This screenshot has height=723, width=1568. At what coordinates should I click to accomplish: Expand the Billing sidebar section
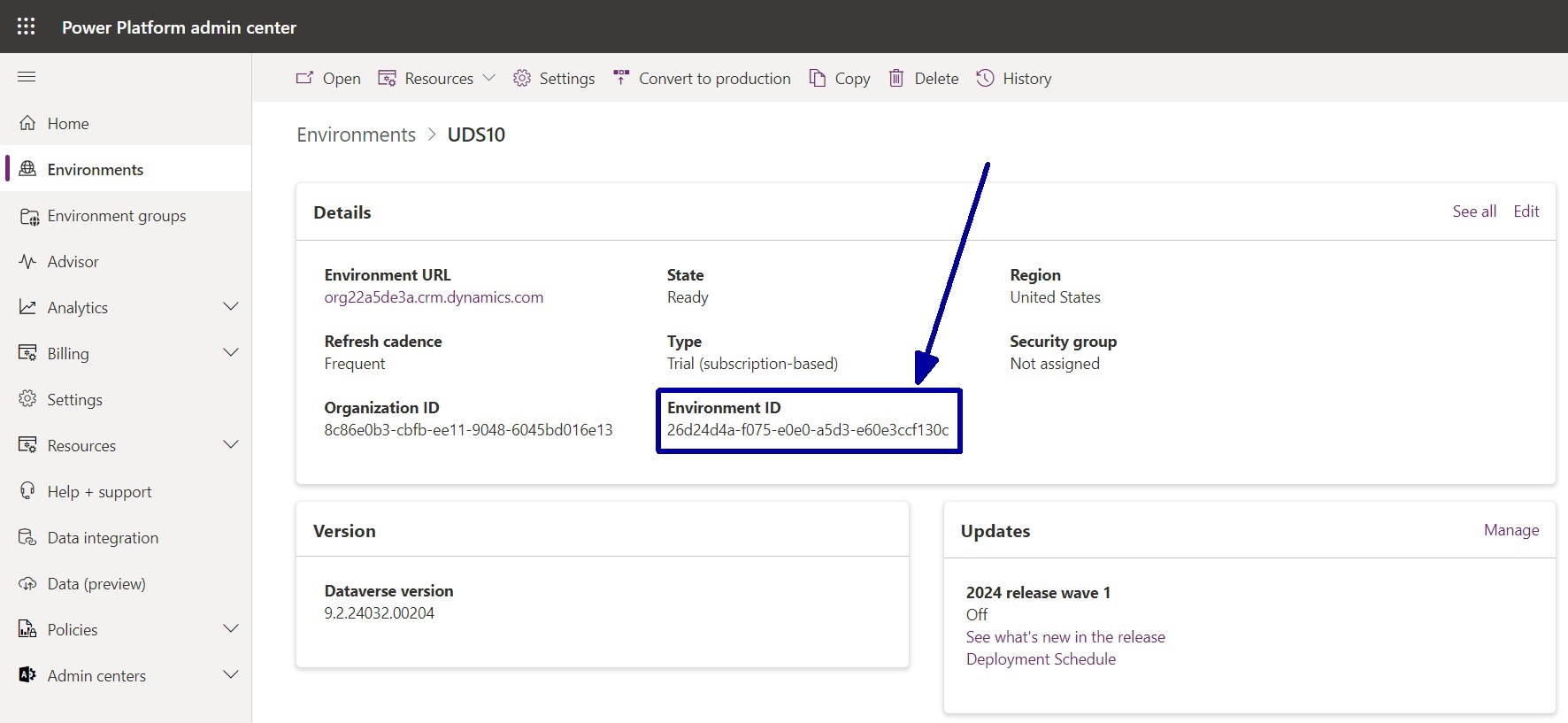click(x=231, y=353)
